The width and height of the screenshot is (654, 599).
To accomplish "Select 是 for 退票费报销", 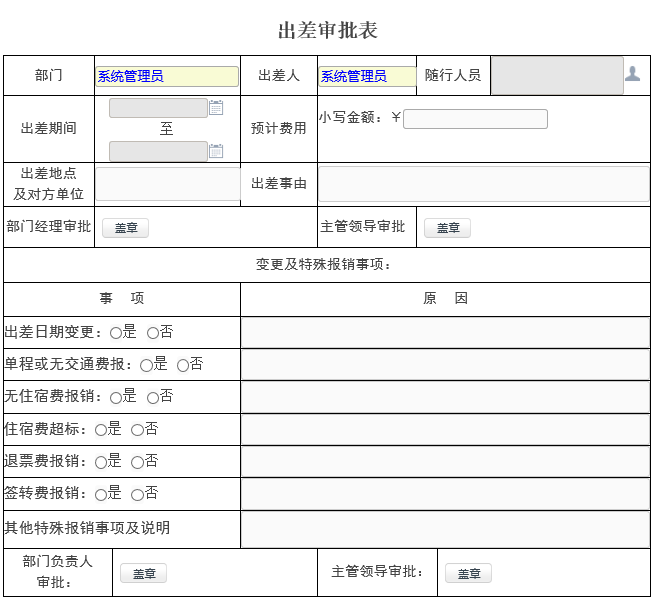I will click(101, 462).
